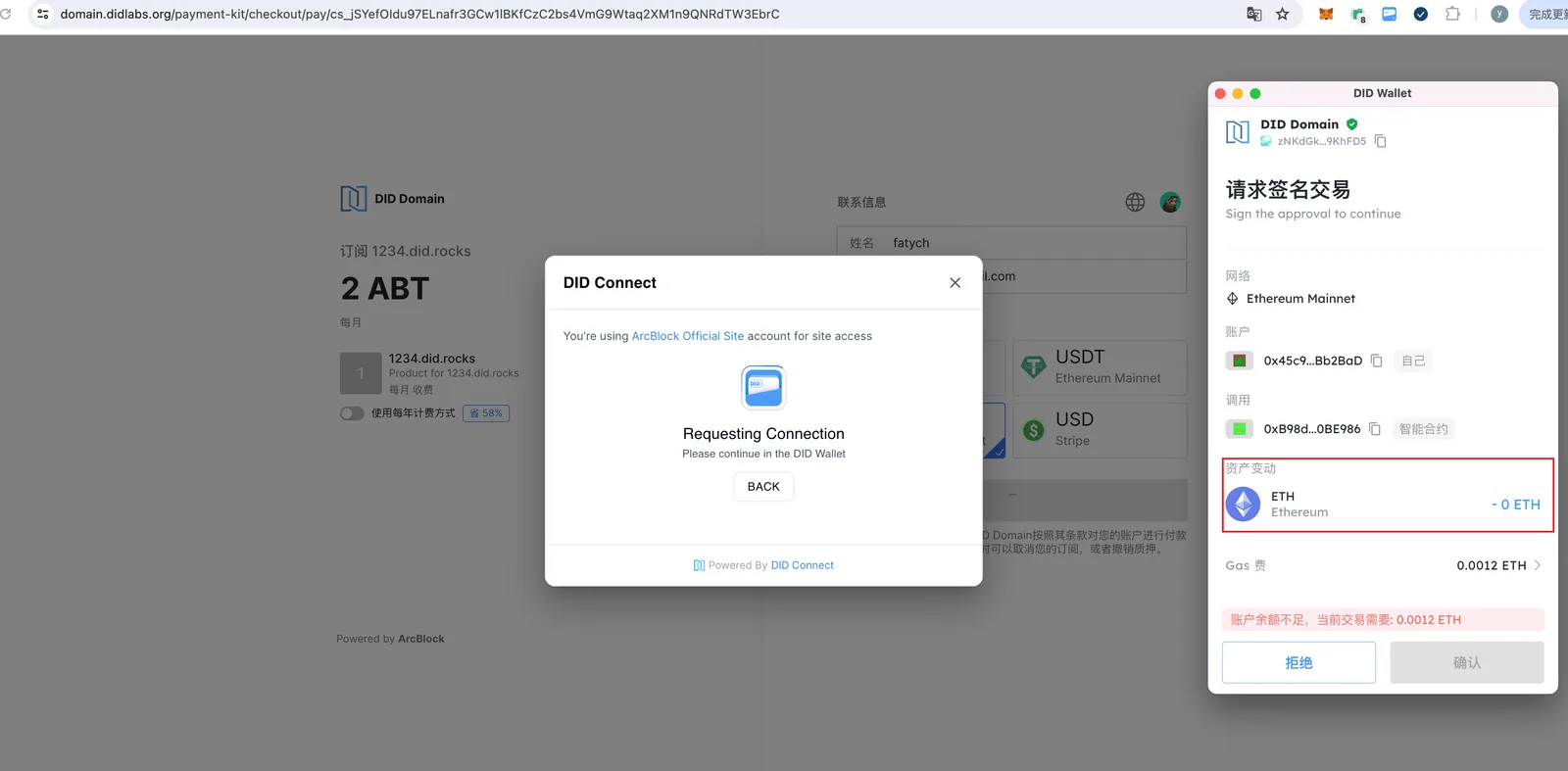Viewport: 1568px width, 771px height.
Task: Click the BACK button in DID Connect
Action: 763,487
